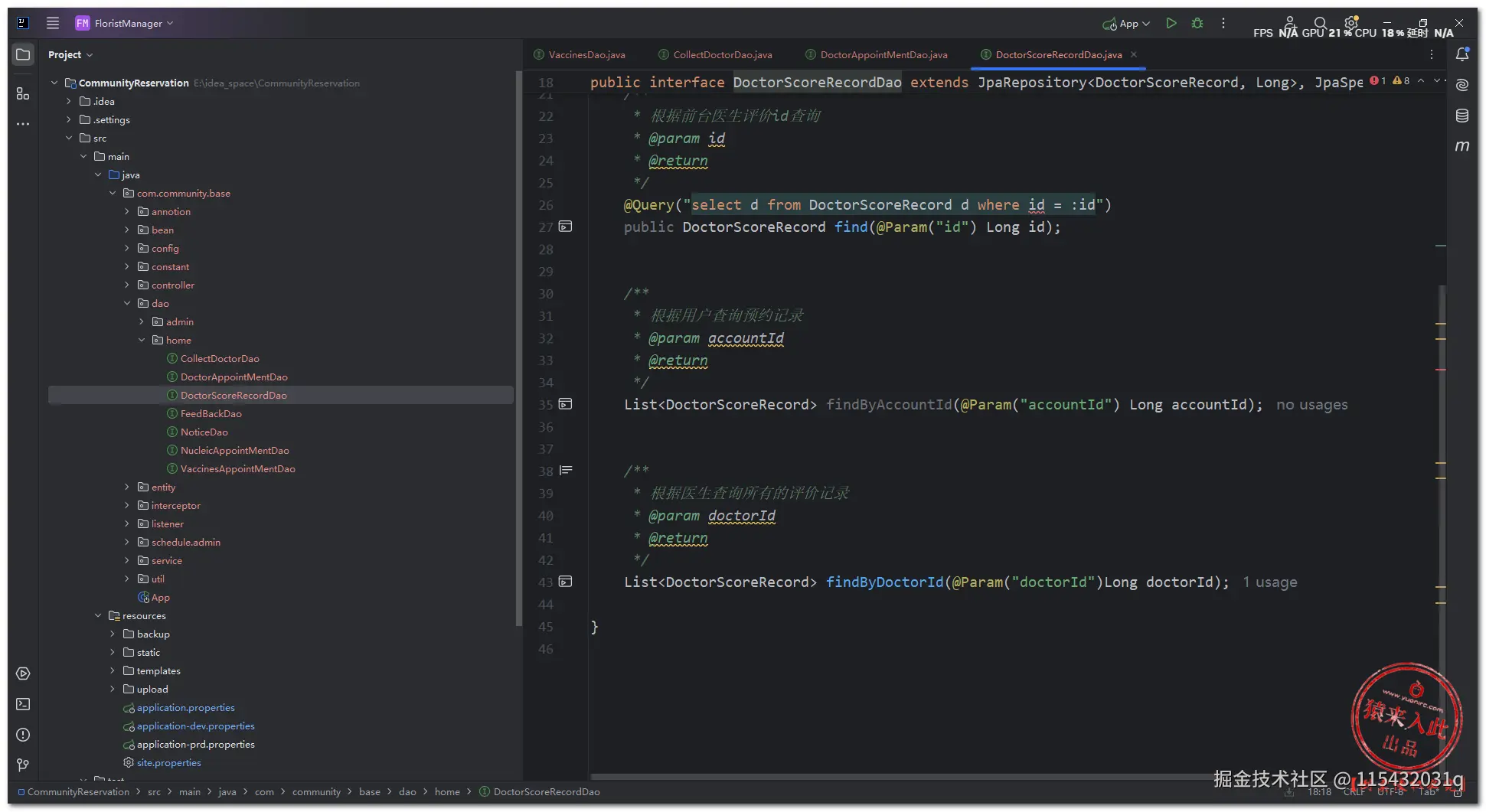Switch to the VaccinesDao.java tab
Screen dimensions: 1486x812
coord(580,54)
